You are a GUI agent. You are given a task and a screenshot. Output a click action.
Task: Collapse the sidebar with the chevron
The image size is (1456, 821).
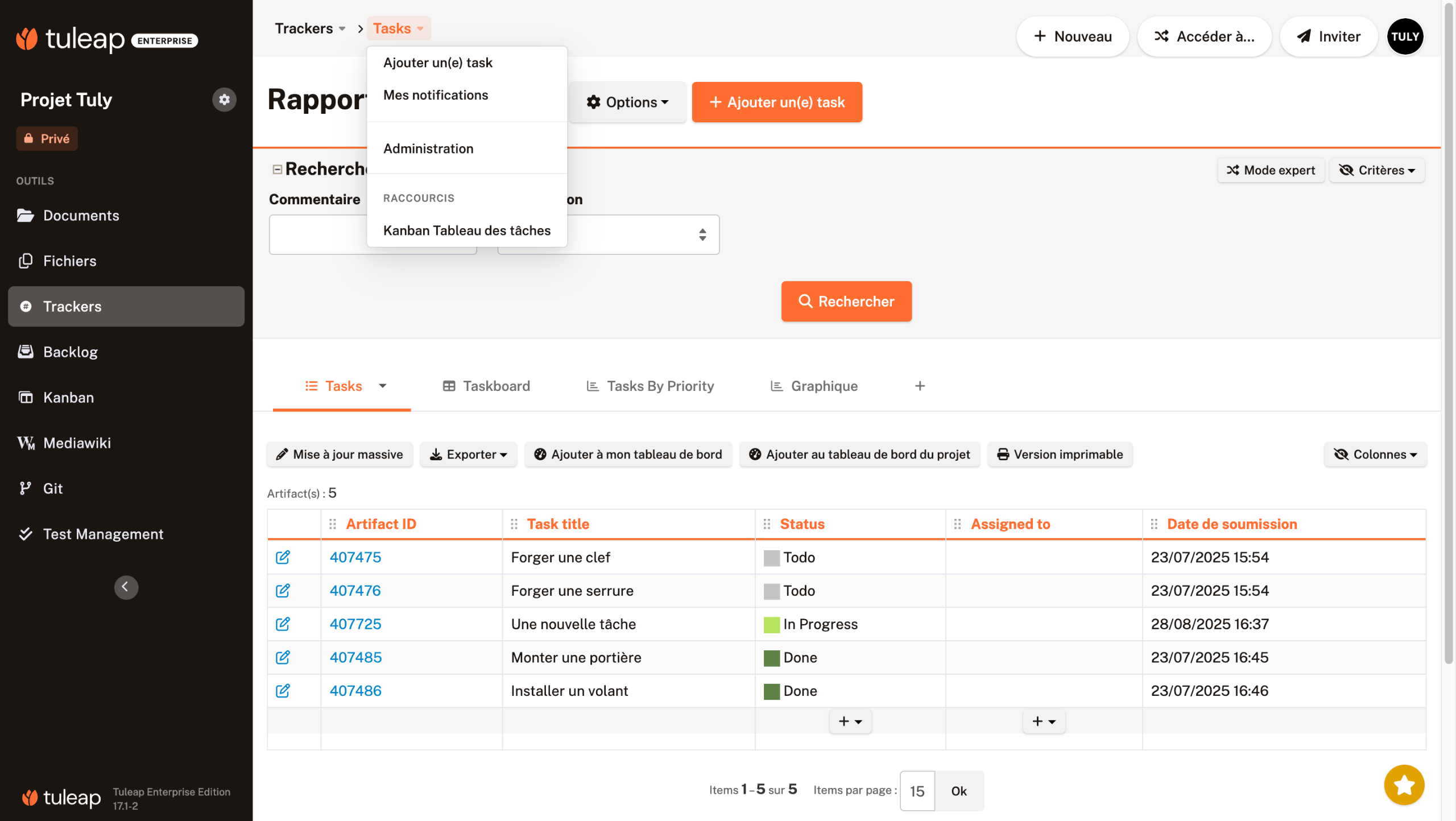point(126,587)
